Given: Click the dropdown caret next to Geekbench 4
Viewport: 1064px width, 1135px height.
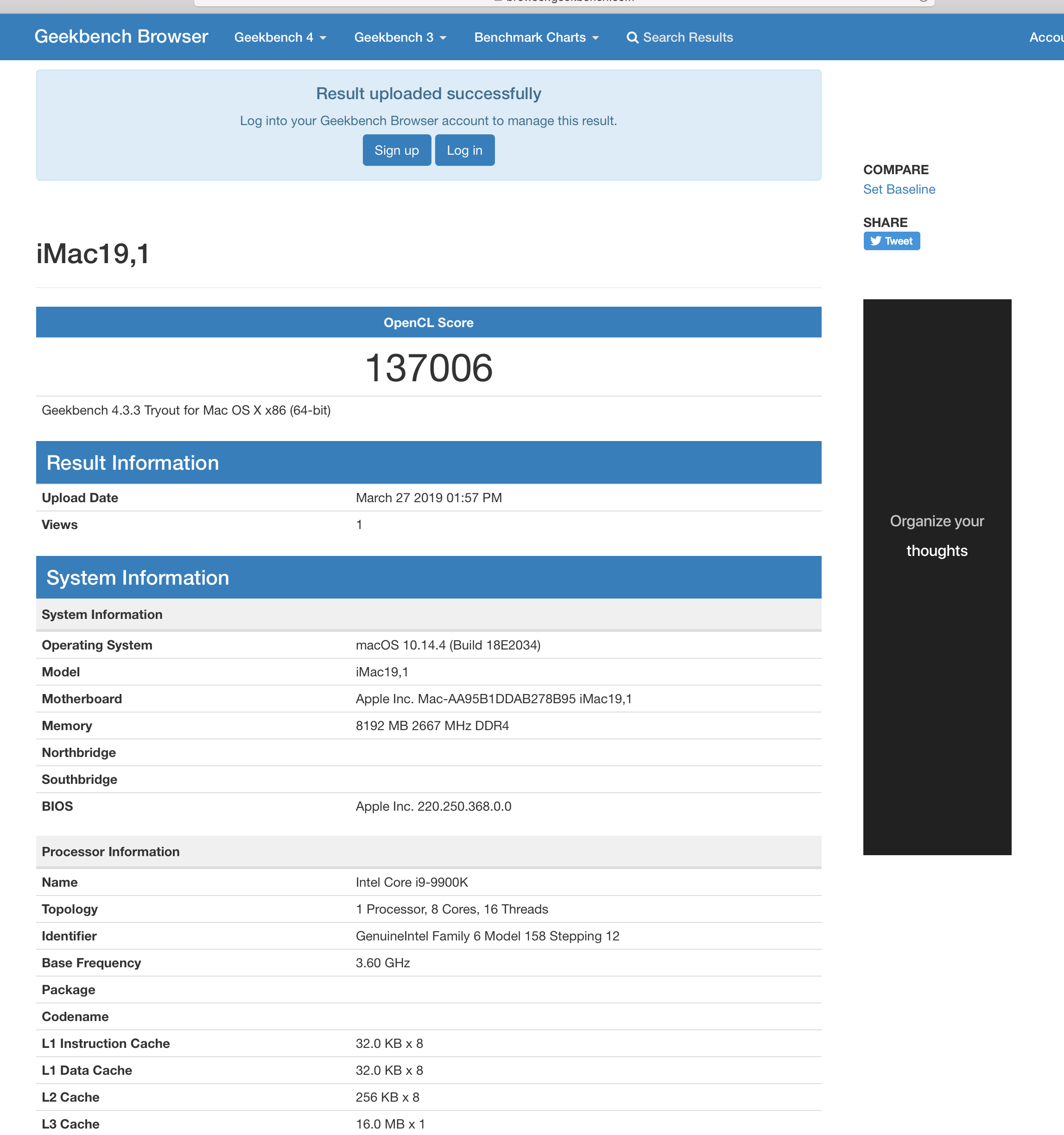Looking at the screenshot, I should click(x=323, y=38).
